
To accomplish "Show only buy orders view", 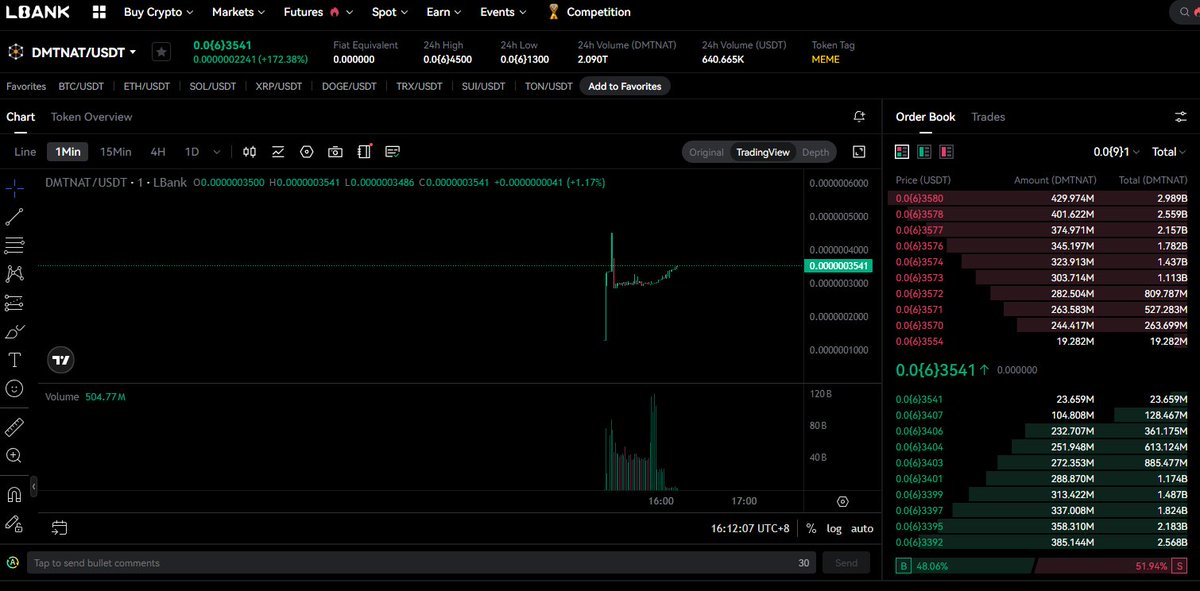I will (x=924, y=152).
